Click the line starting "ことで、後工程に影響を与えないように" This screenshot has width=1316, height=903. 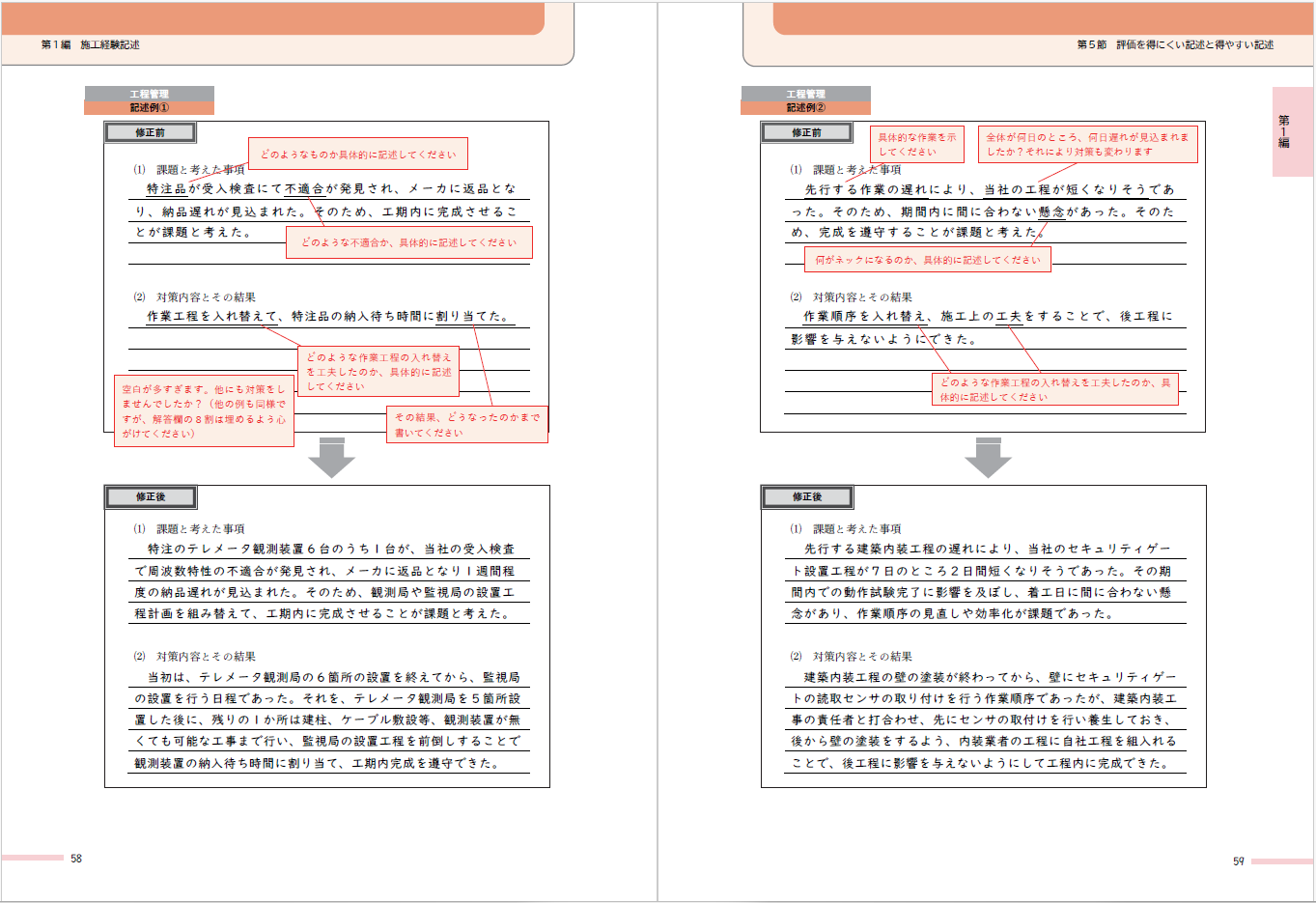pos(980,763)
